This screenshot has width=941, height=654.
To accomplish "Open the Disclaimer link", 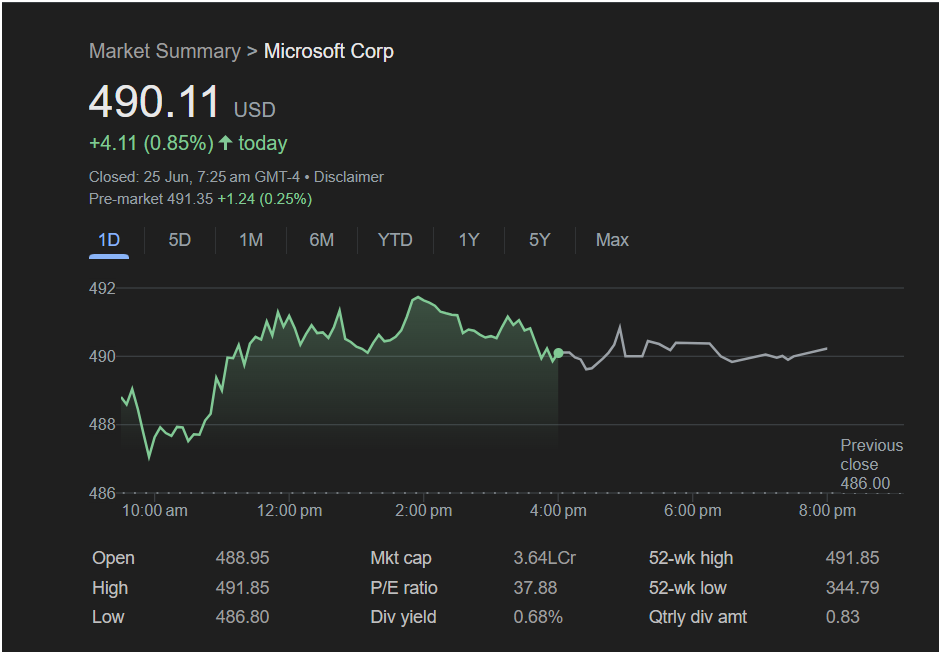I will [x=349, y=177].
